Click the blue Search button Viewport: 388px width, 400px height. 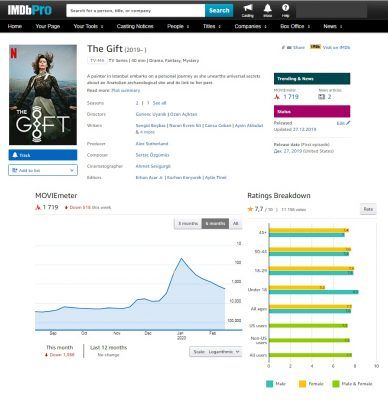point(219,11)
